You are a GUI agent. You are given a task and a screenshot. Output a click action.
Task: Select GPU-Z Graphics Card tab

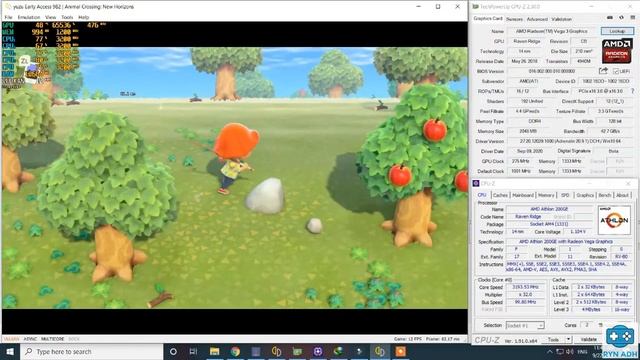click(x=488, y=19)
